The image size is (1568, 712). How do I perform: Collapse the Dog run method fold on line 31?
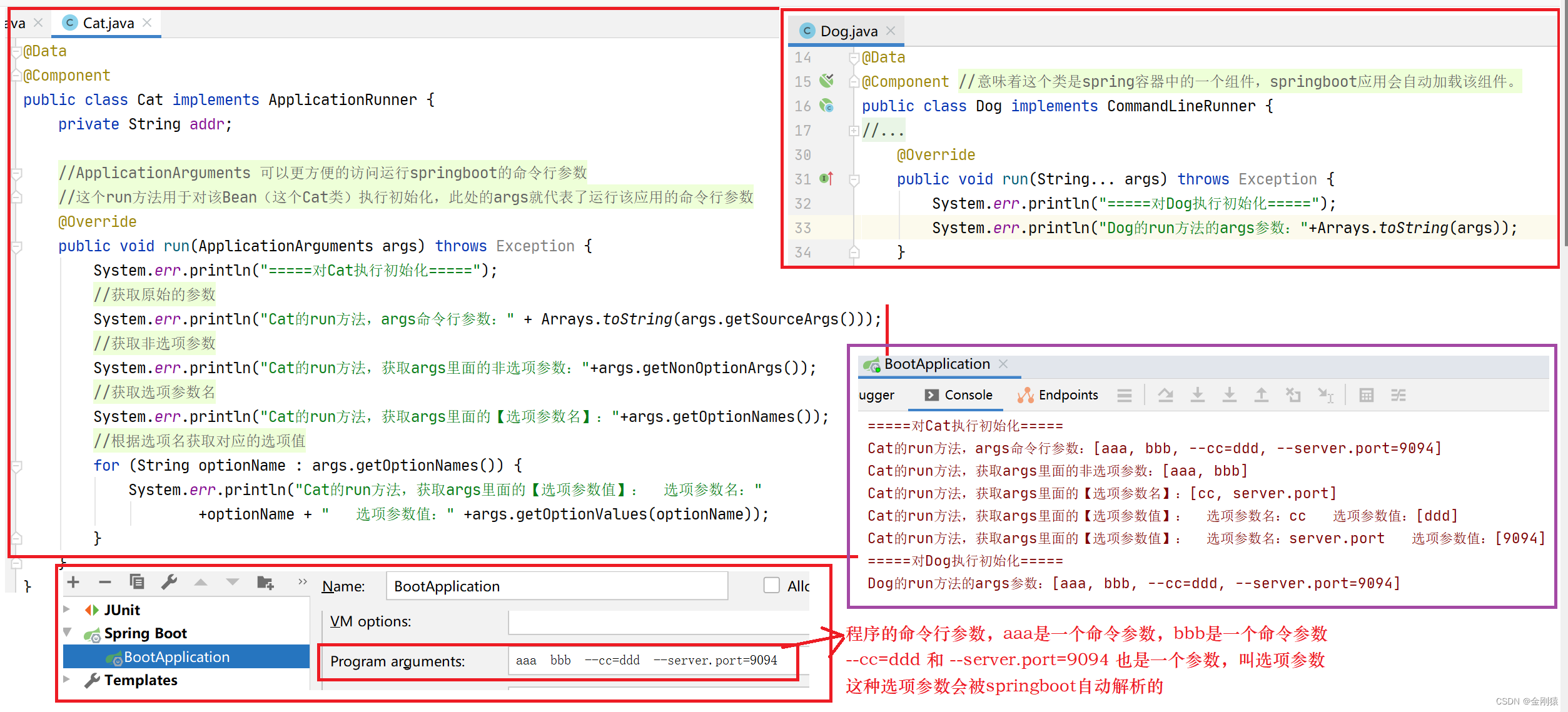point(854,180)
